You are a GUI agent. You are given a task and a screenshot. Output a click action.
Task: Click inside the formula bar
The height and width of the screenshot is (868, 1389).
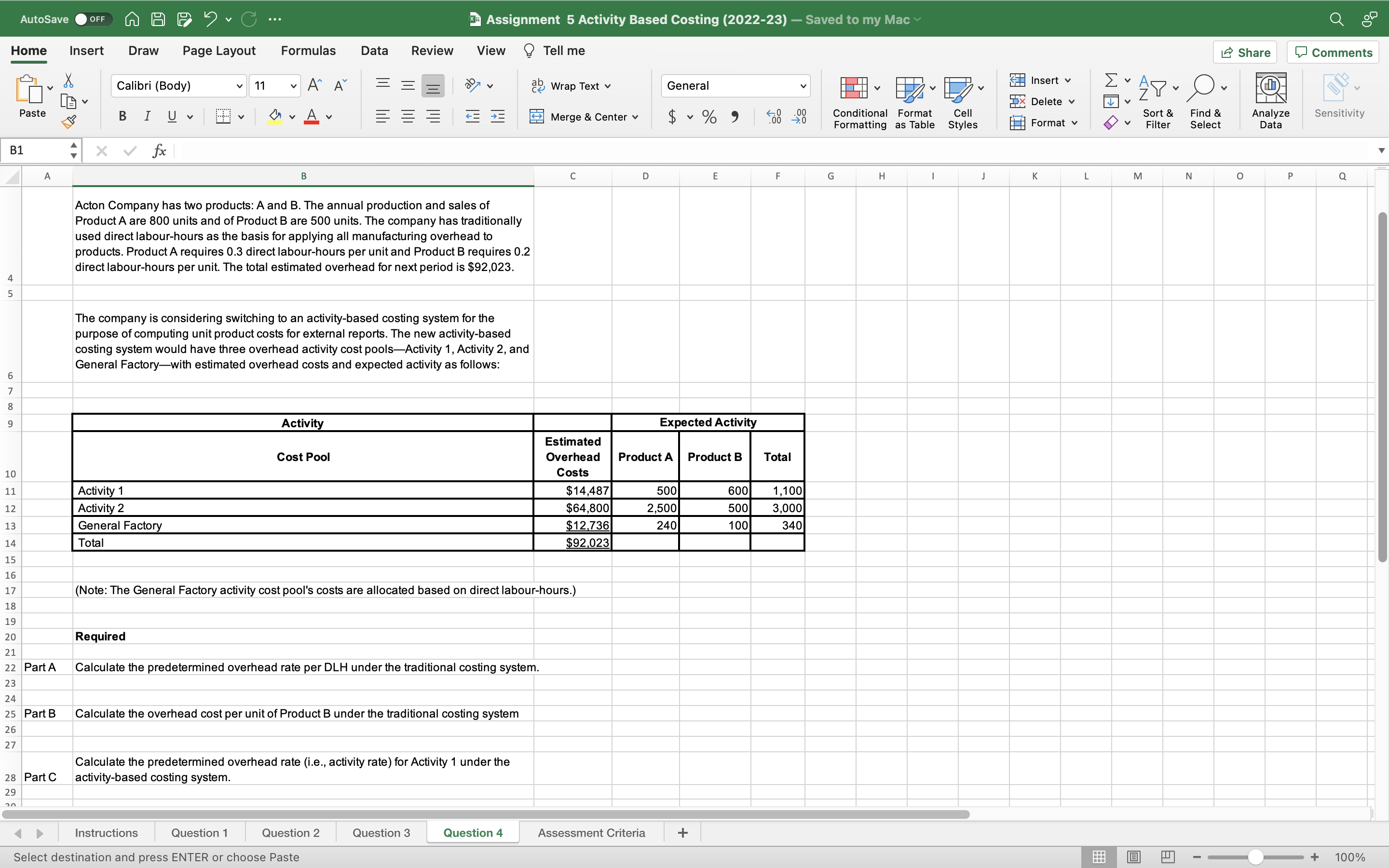459,150
